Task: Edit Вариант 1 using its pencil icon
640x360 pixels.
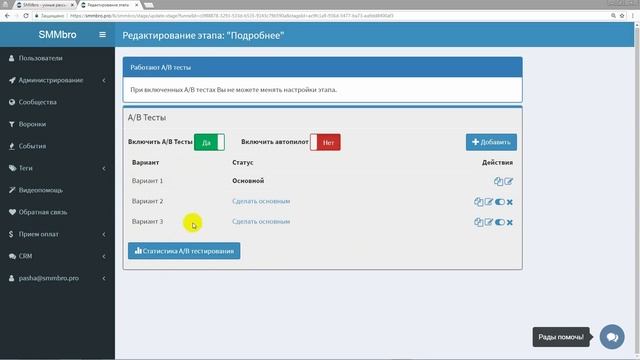Action: click(x=509, y=182)
